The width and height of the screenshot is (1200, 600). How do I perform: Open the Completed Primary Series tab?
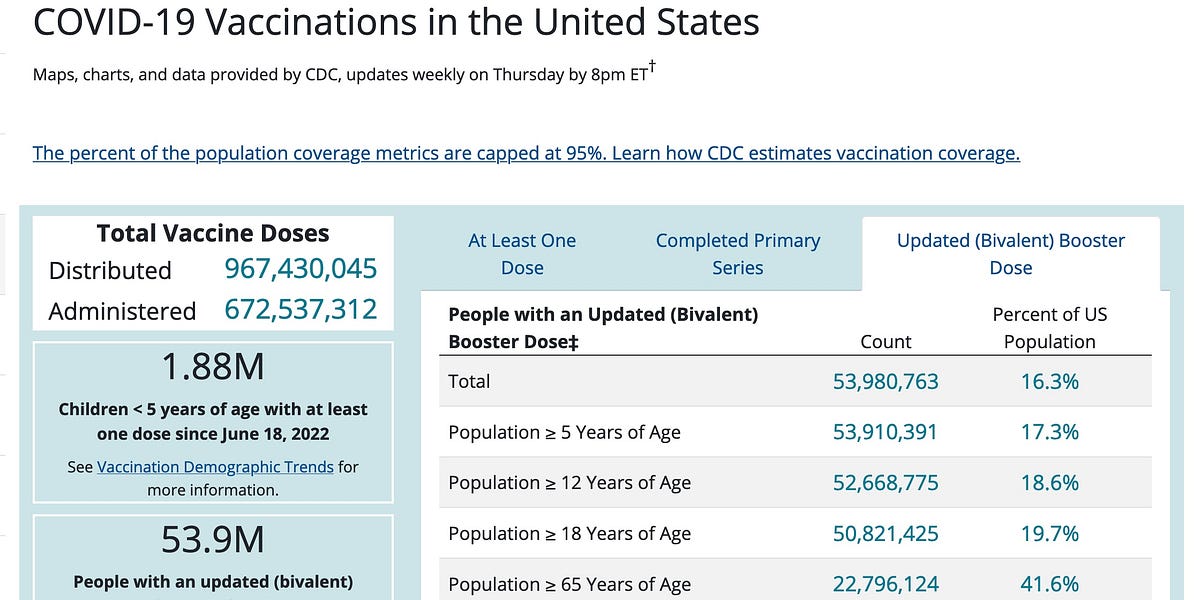[737, 254]
